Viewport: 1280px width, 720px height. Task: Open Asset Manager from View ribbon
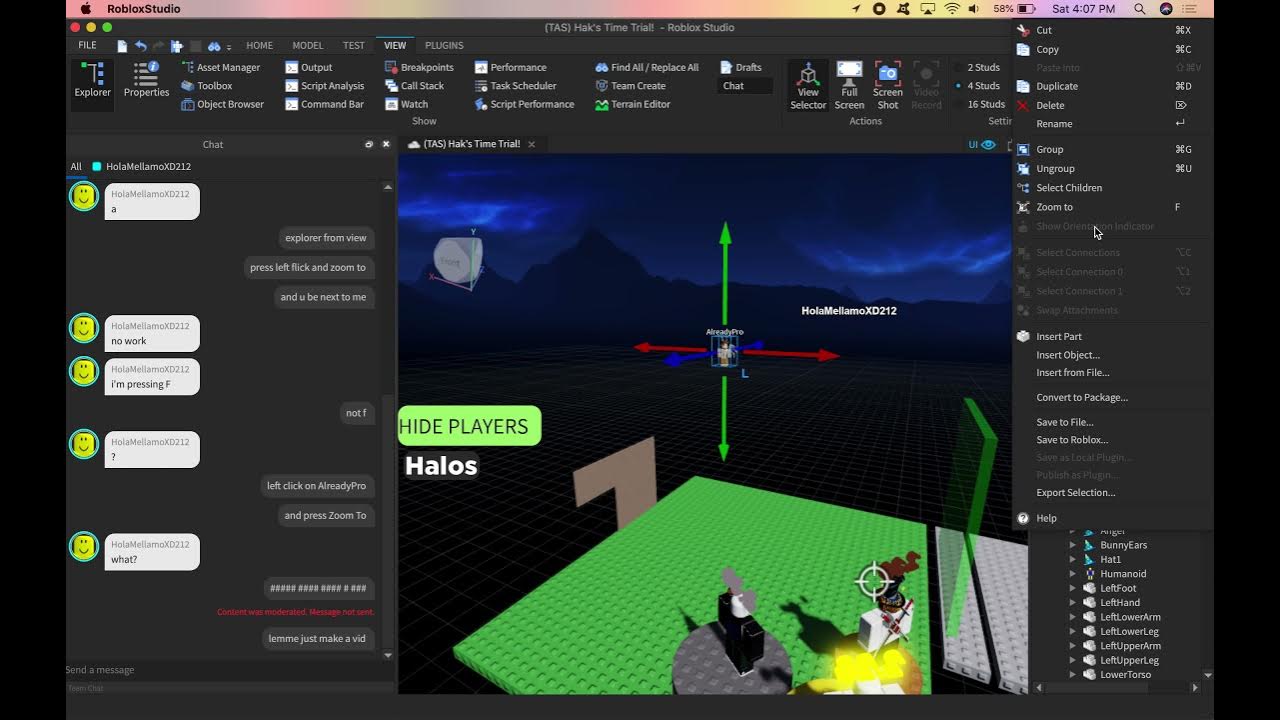tap(221, 67)
